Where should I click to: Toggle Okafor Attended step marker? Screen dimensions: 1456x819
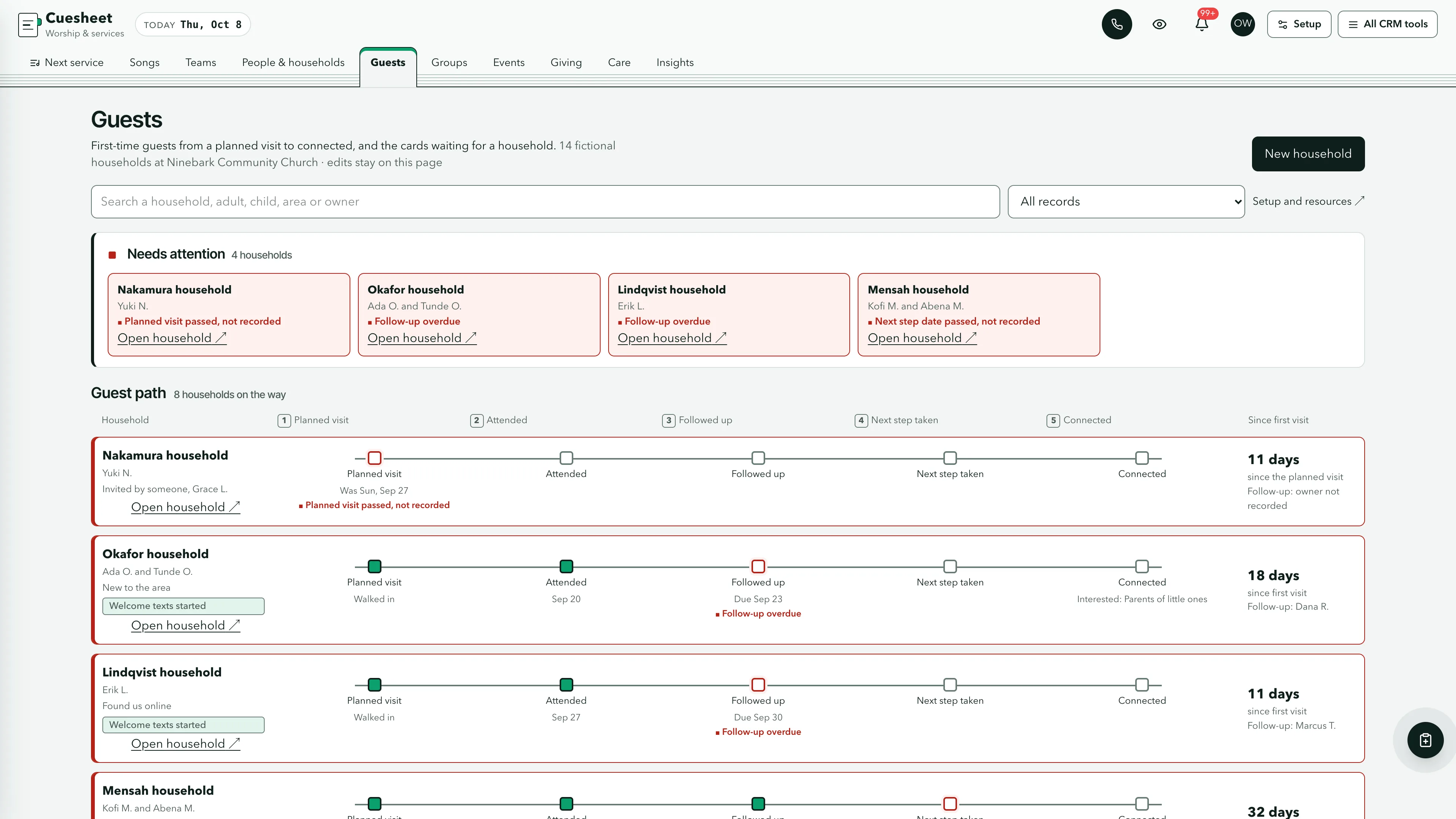click(566, 566)
